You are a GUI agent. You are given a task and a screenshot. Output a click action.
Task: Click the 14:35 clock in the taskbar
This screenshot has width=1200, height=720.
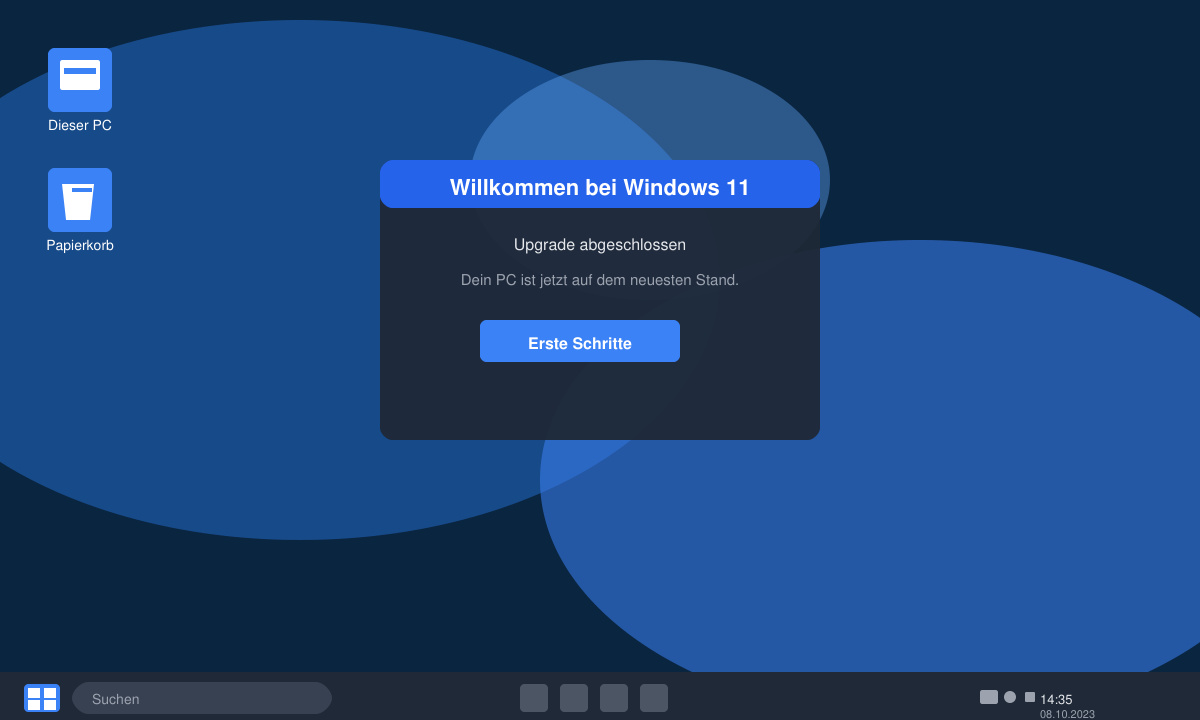[x=1056, y=700]
